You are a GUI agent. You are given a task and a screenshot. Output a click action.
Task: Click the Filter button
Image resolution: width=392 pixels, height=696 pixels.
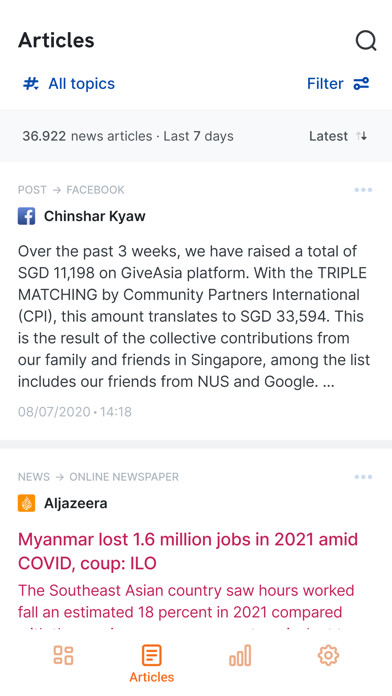[338, 83]
